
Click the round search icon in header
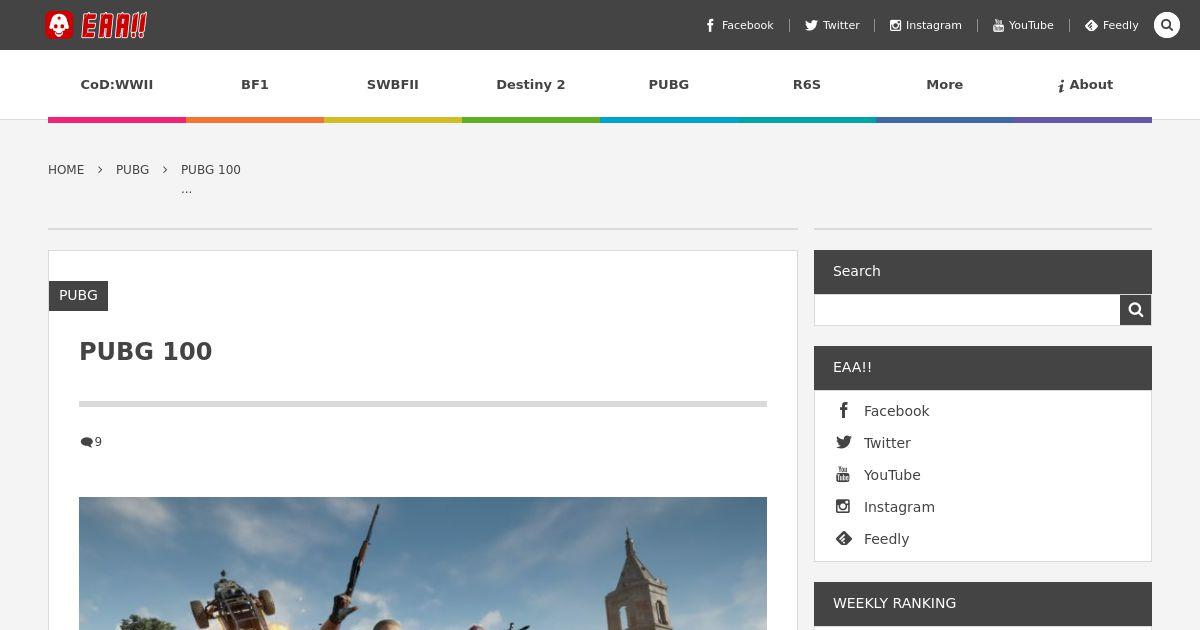coord(1167,25)
